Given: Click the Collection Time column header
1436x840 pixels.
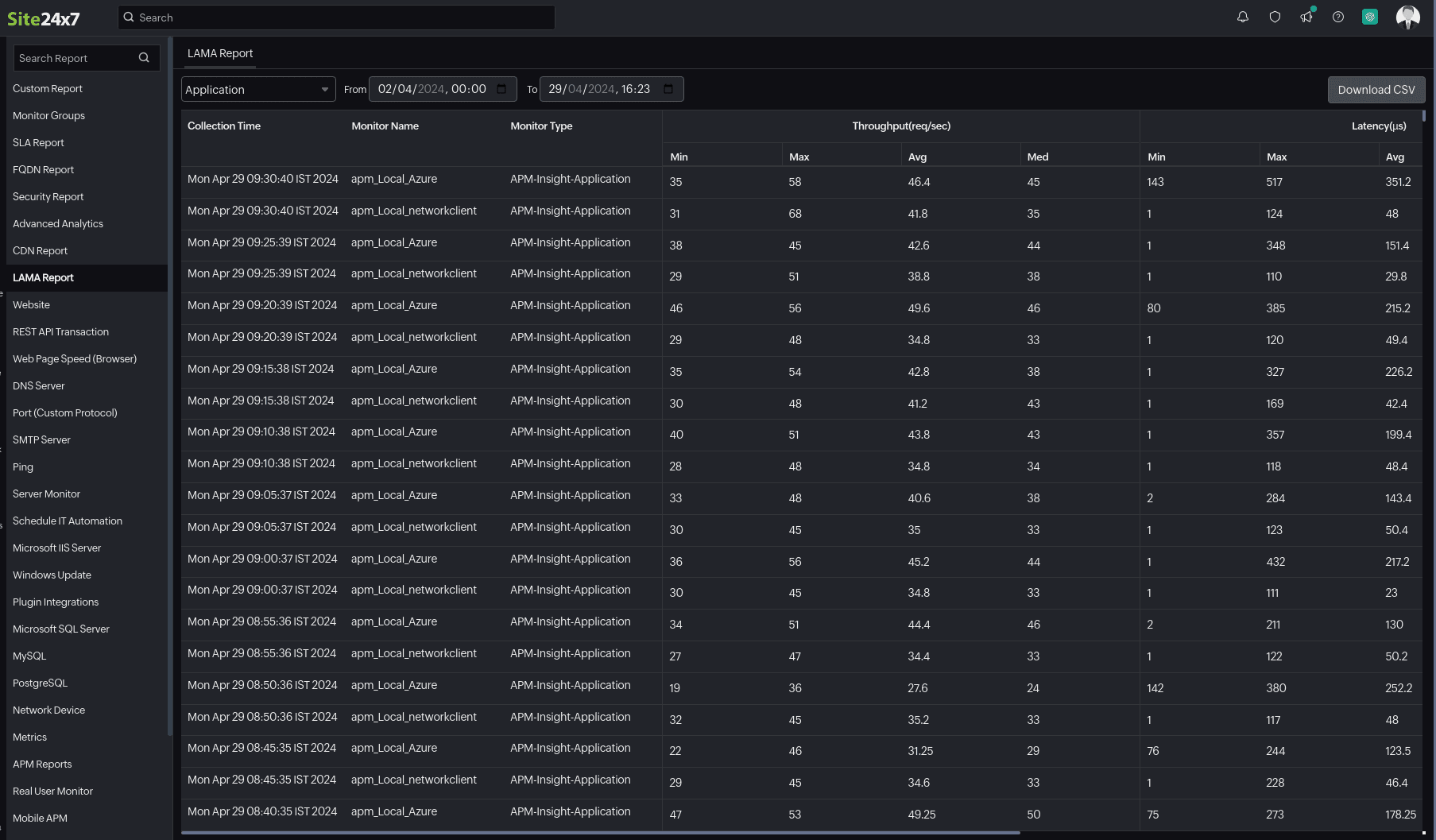Looking at the screenshot, I should click(x=224, y=126).
